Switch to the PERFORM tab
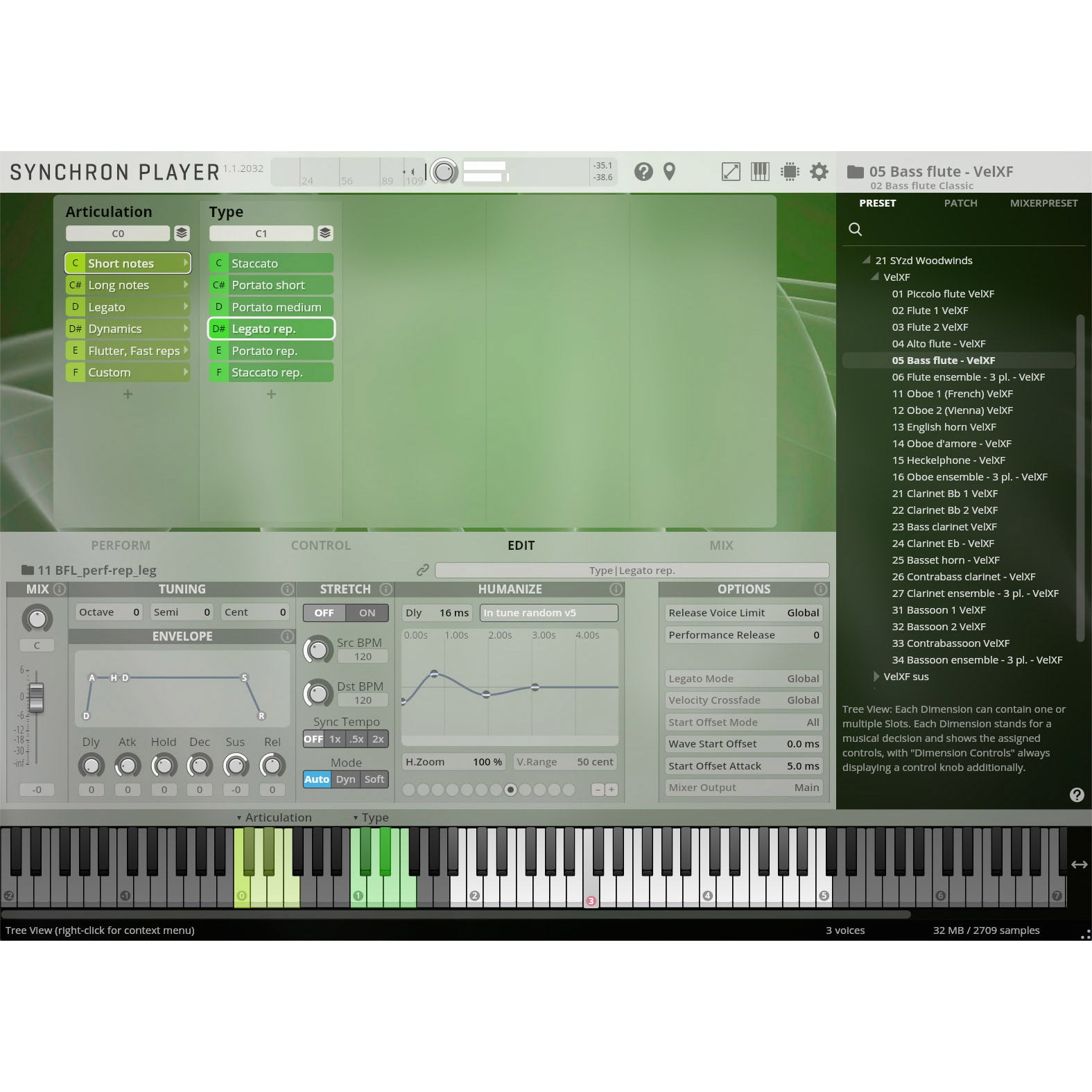This screenshot has height=1092, width=1092. point(121,546)
